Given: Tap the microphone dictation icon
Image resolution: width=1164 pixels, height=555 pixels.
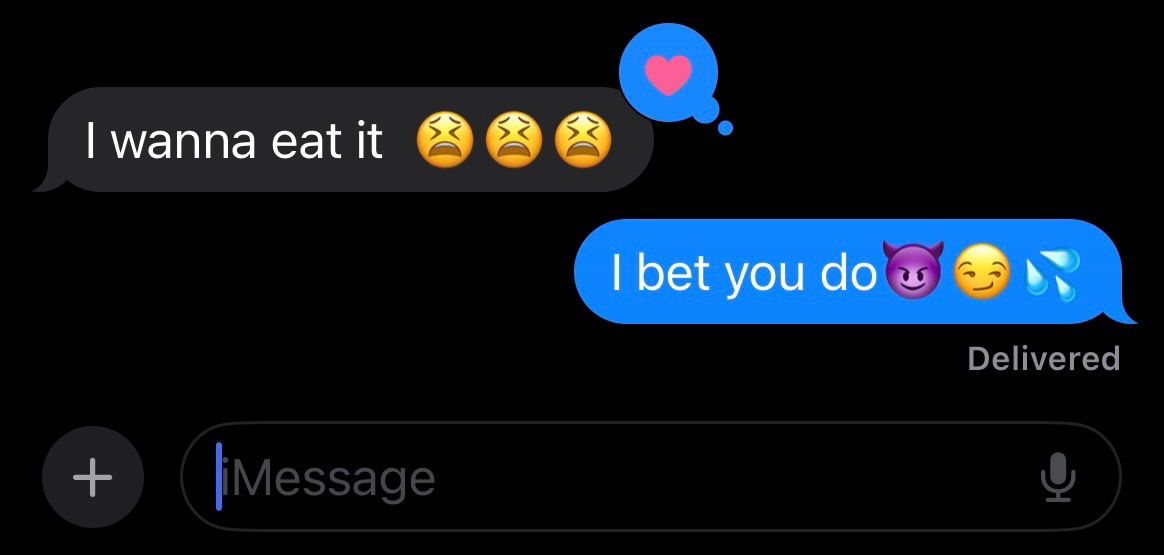Looking at the screenshot, I should 1058,477.
